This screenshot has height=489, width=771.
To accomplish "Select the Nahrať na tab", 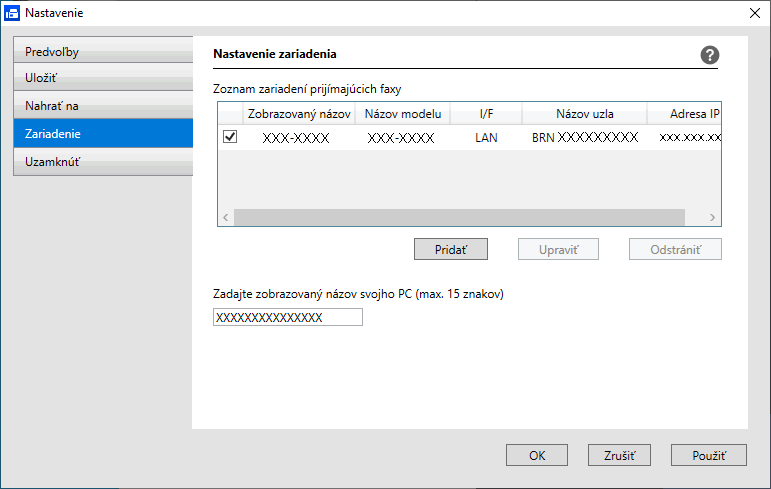I will click(x=102, y=105).
